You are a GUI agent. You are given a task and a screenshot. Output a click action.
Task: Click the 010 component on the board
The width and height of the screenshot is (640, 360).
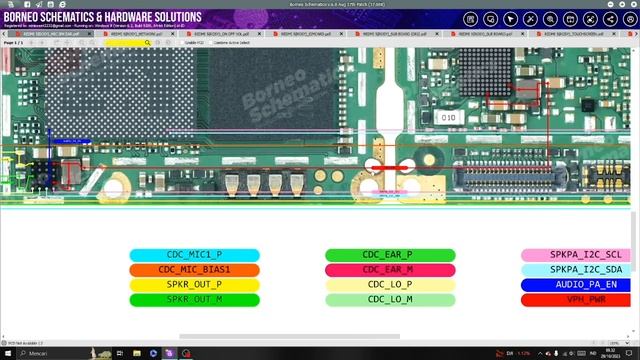click(x=449, y=118)
